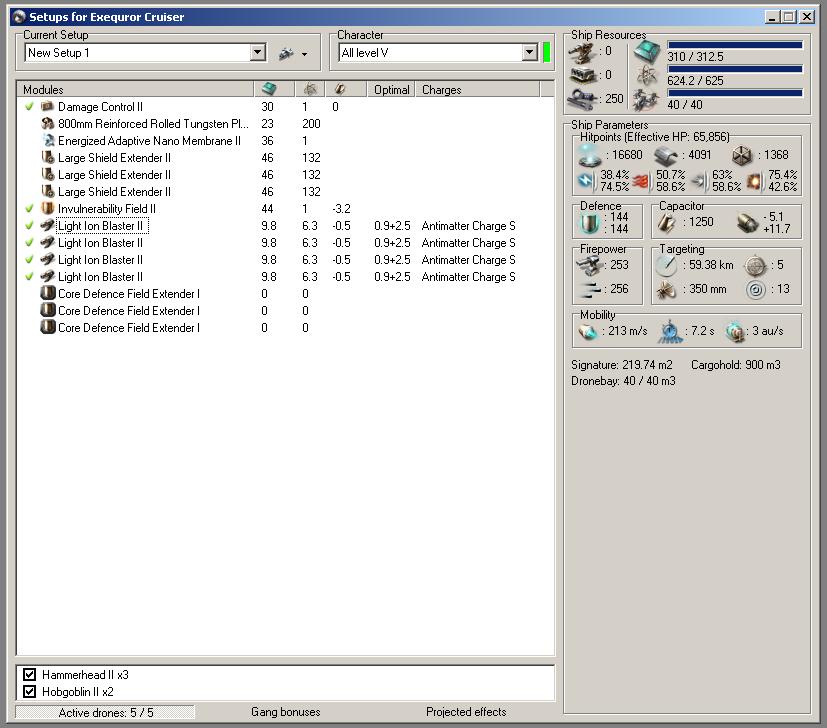Click the green character status indicator
The width and height of the screenshot is (827, 728).
click(547, 53)
